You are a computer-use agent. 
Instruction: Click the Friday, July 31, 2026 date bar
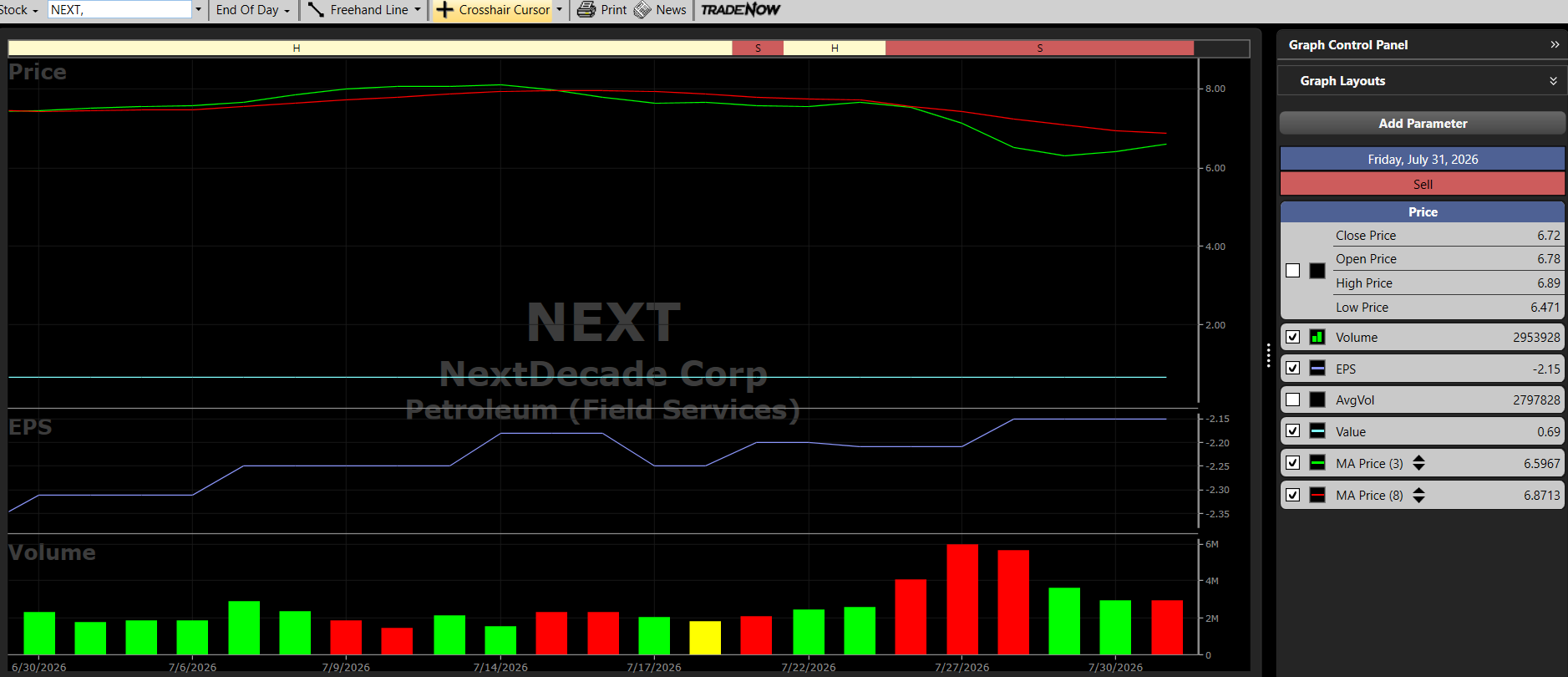(1423, 159)
